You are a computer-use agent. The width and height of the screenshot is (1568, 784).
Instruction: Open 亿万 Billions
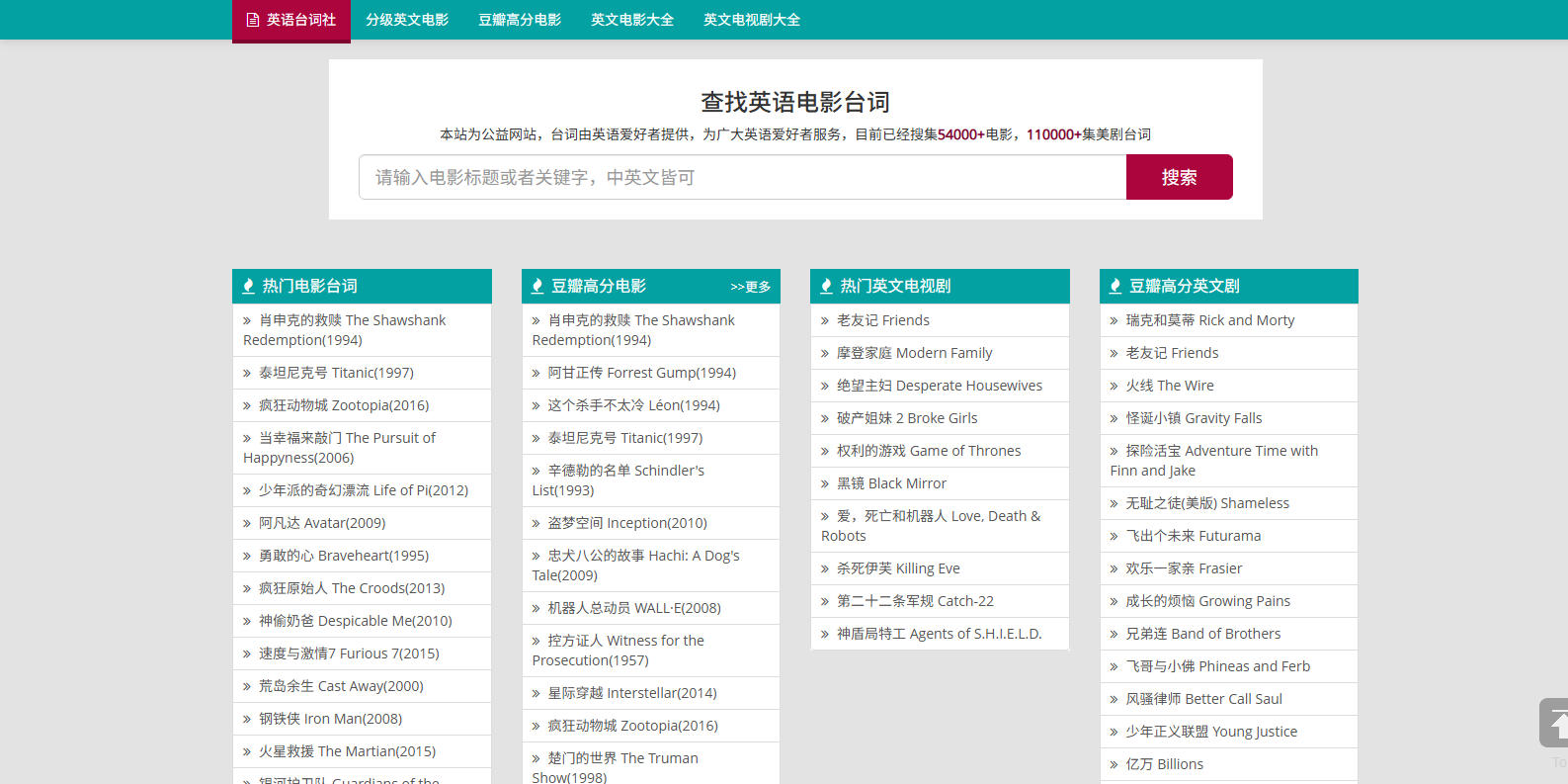1164,764
